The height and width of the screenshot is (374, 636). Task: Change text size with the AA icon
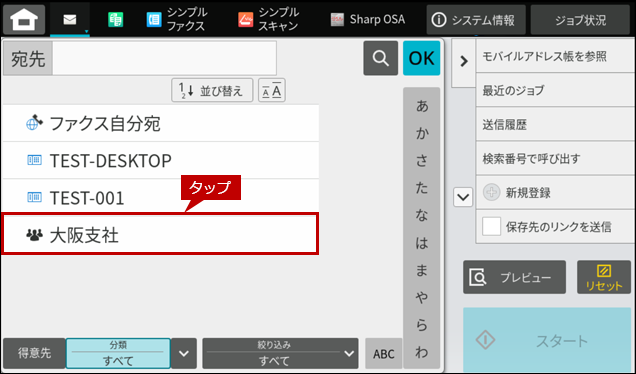click(272, 90)
